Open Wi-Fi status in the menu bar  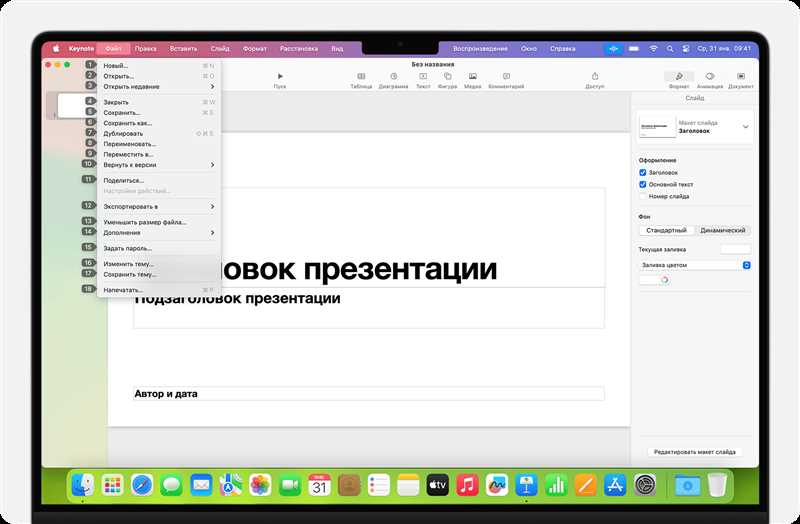653,48
